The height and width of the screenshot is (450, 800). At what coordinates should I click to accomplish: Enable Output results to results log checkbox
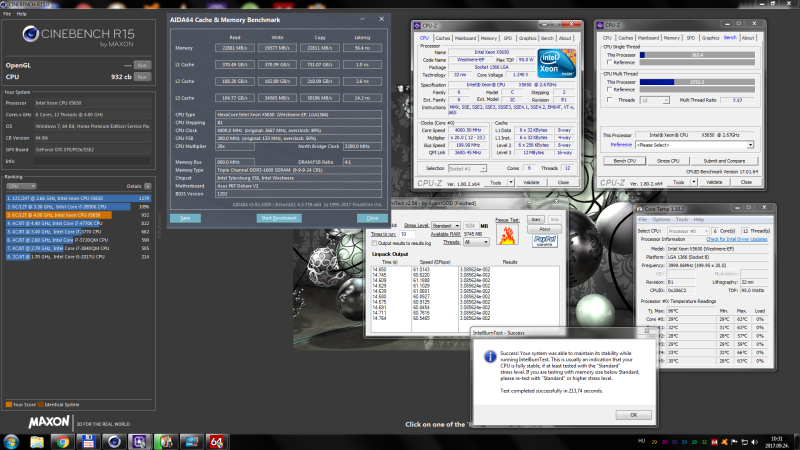click(x=374, y=243)
